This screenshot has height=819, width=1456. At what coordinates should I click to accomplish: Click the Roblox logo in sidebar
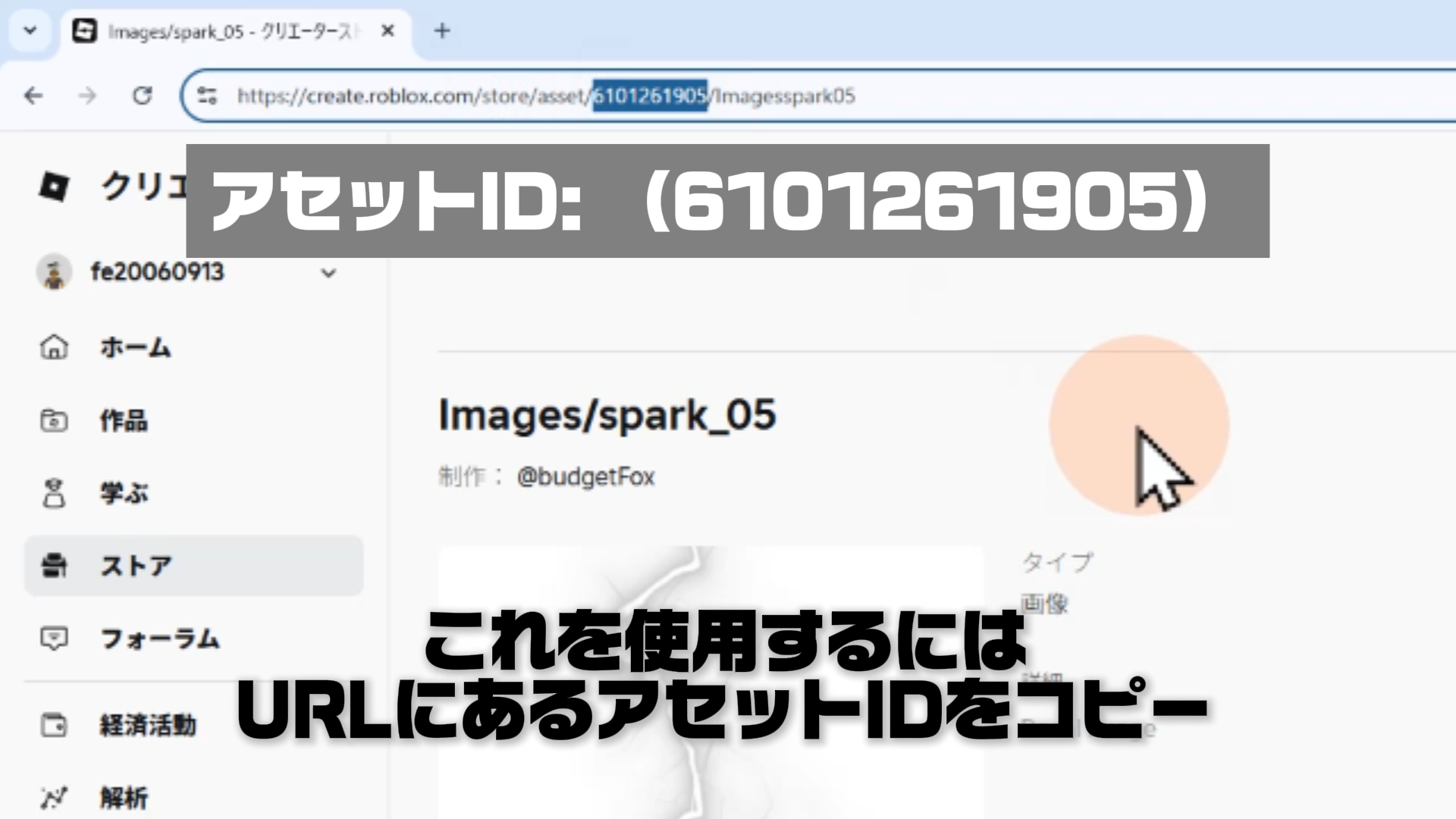coord(54,187)
